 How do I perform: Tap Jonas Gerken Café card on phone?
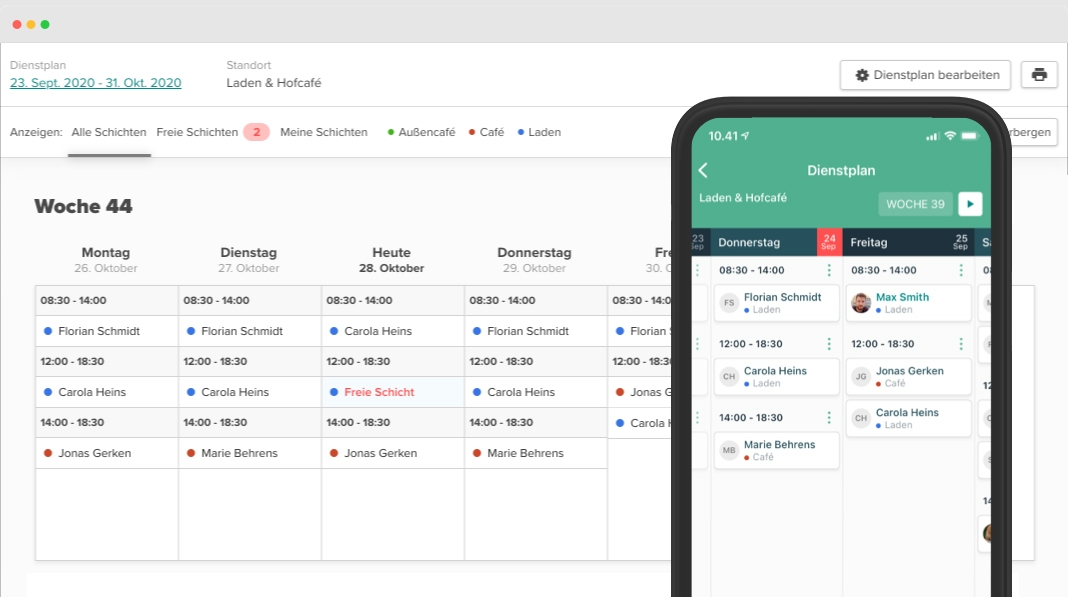coord(909,376)
